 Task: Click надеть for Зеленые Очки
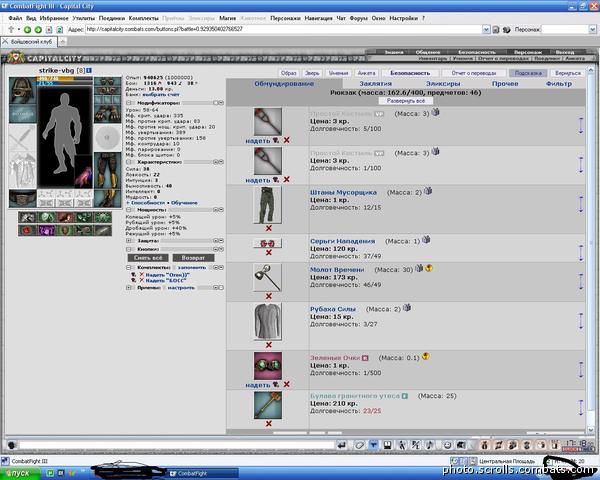(258, 385)
